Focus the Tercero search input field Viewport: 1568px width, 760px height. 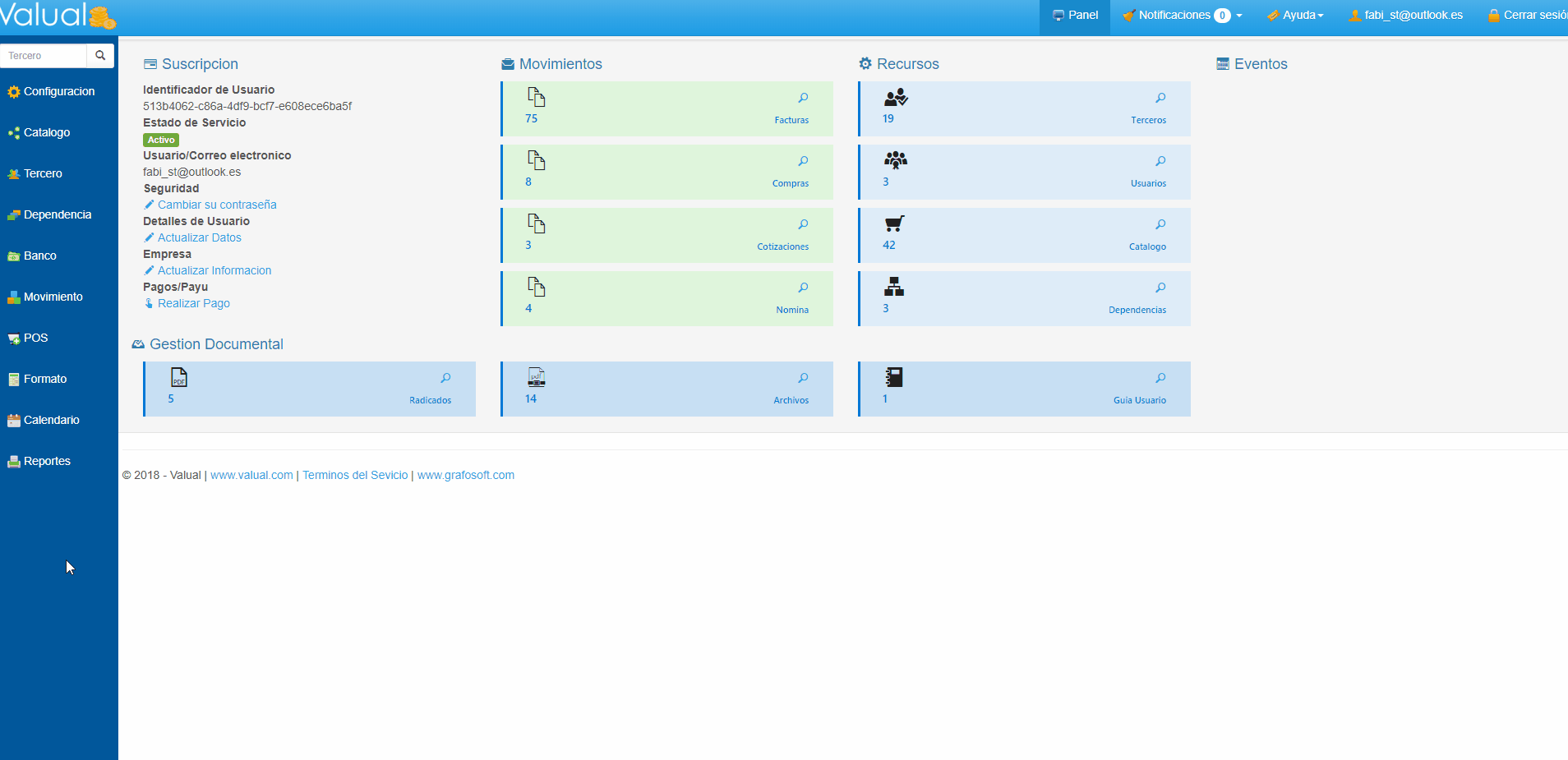click(x=44, y=56)
